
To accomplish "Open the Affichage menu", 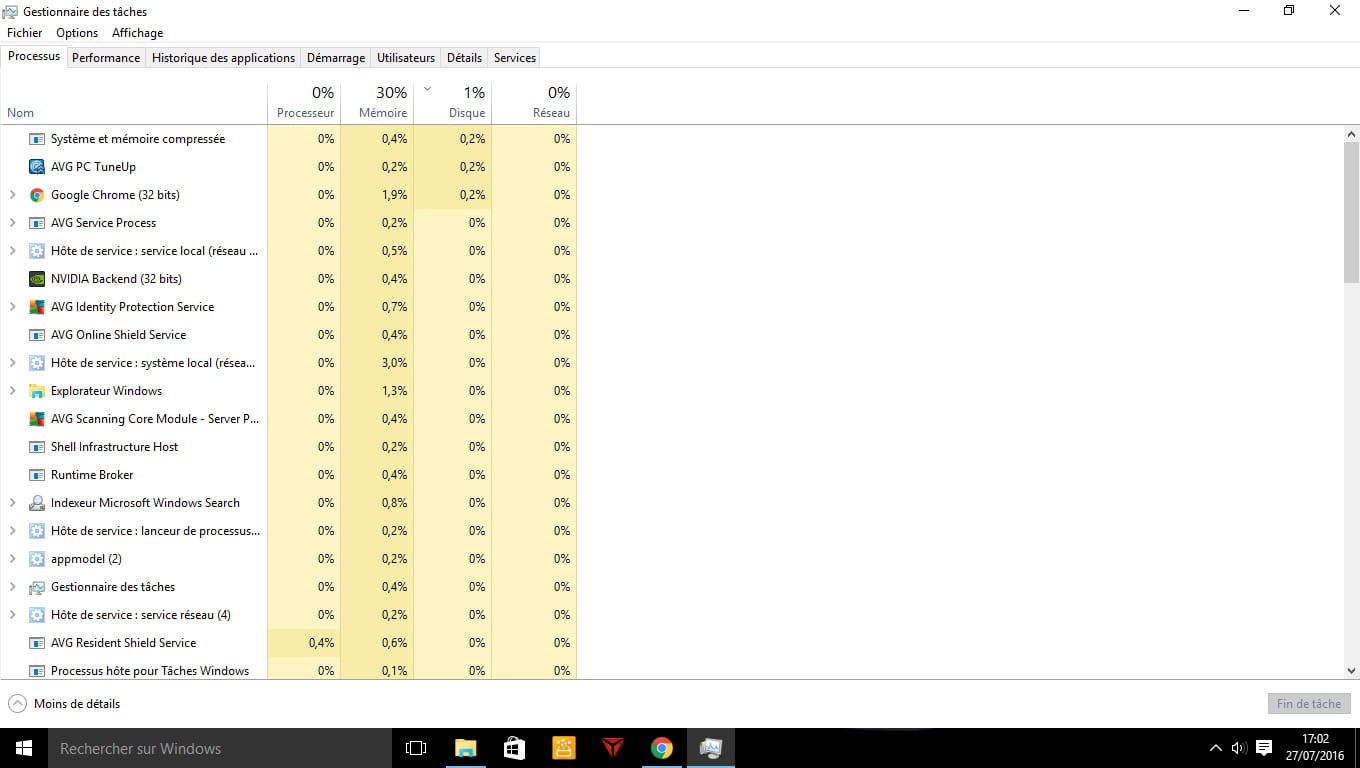I will click(x=137, y=33).
